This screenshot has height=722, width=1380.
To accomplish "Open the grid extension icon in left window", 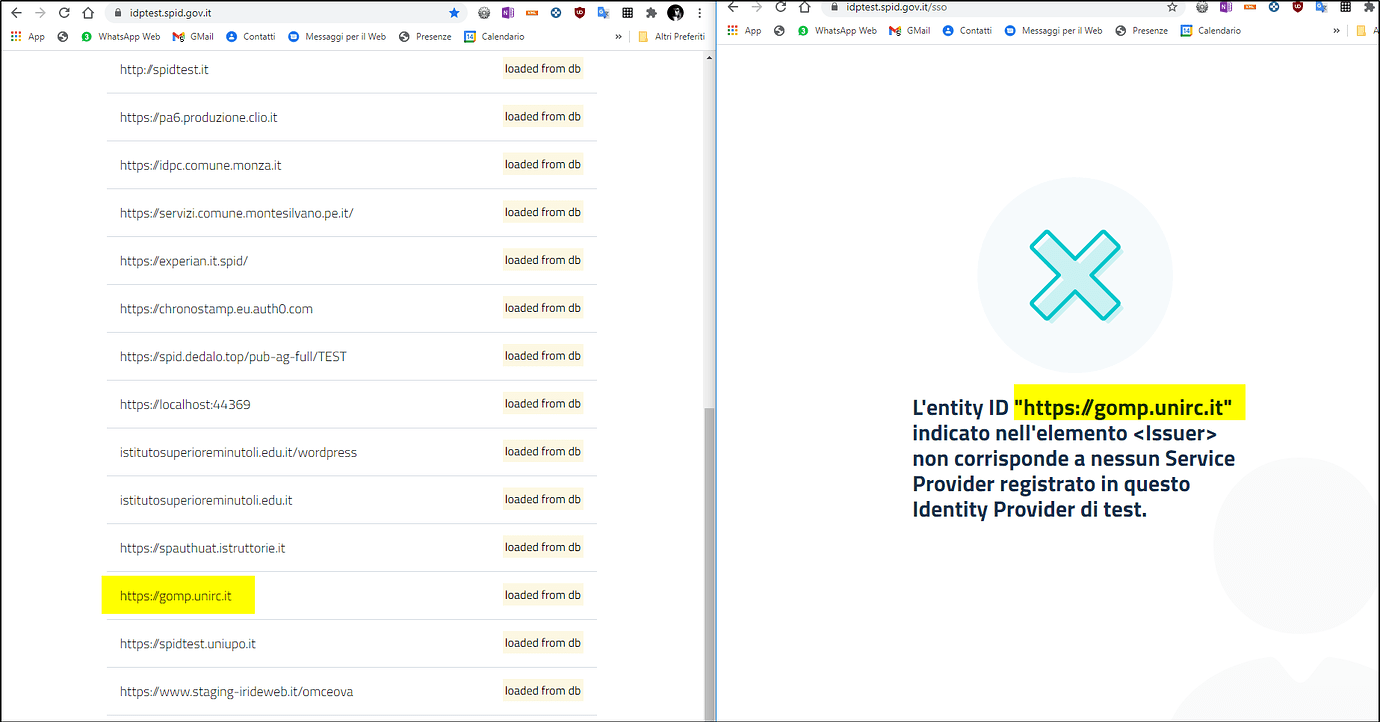I will 627,13.
